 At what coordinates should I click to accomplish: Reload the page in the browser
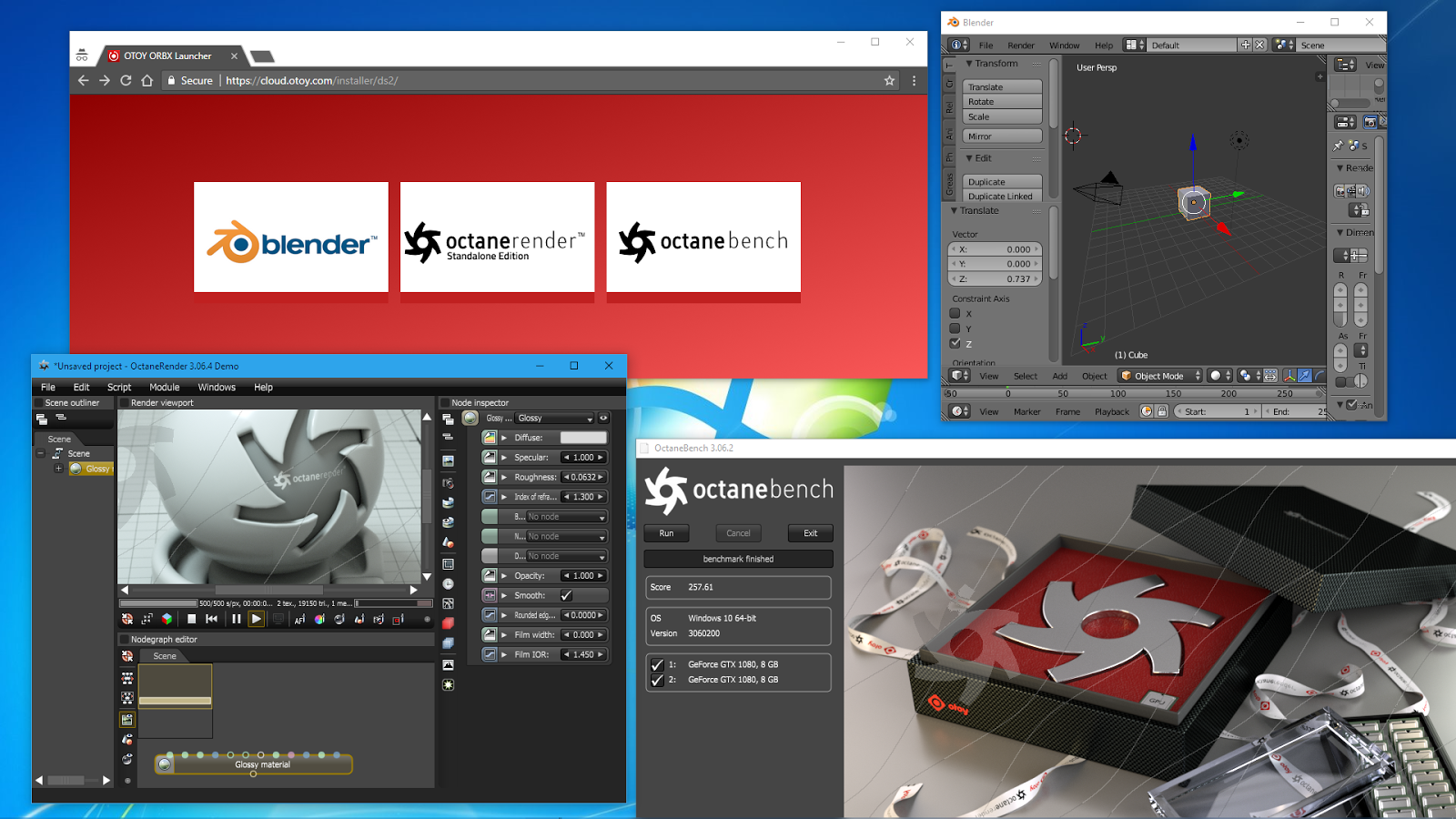coord(126,80)
